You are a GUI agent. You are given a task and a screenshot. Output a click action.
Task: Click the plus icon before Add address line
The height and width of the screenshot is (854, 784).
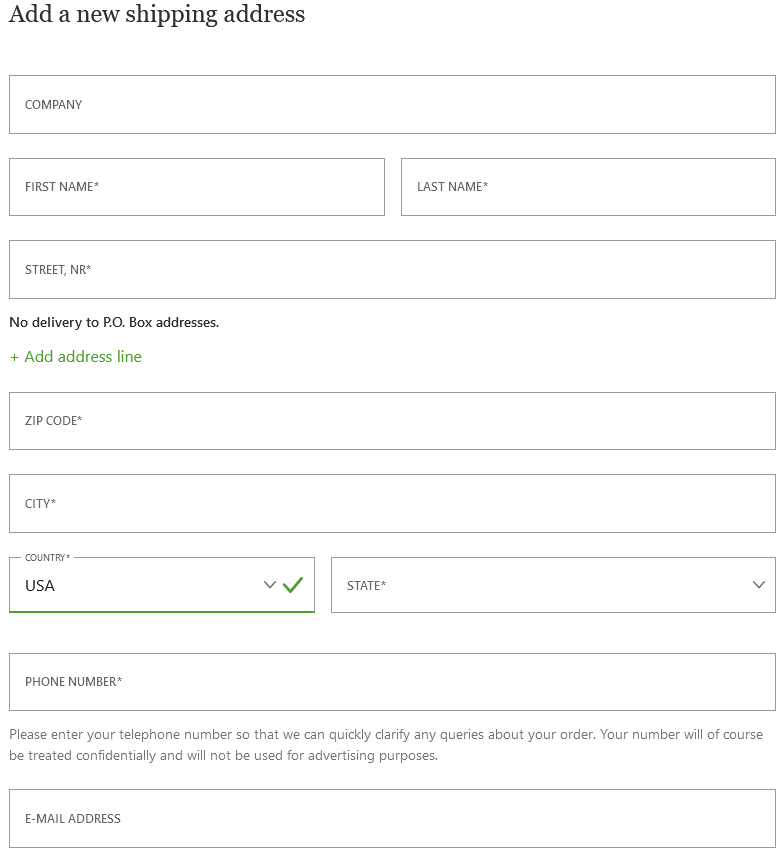tap(14, 357)
